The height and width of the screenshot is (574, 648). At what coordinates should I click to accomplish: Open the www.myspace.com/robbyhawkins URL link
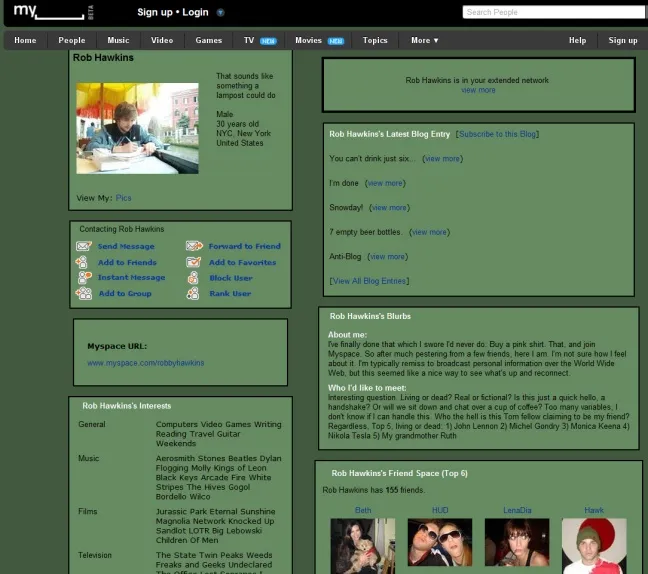click(145, 363)
